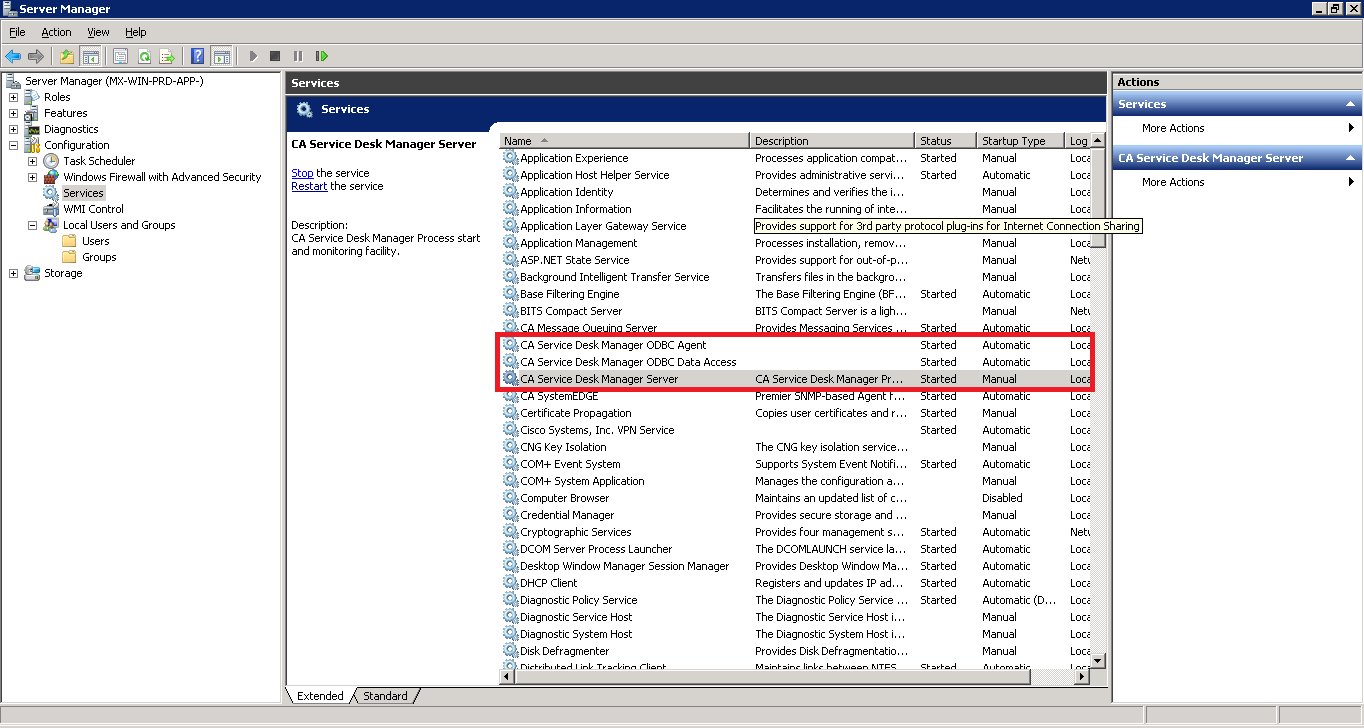Viewport: 1364px width, 728px height.
Task: Collapse the Services section in Actions pane
Action: 1350,104
